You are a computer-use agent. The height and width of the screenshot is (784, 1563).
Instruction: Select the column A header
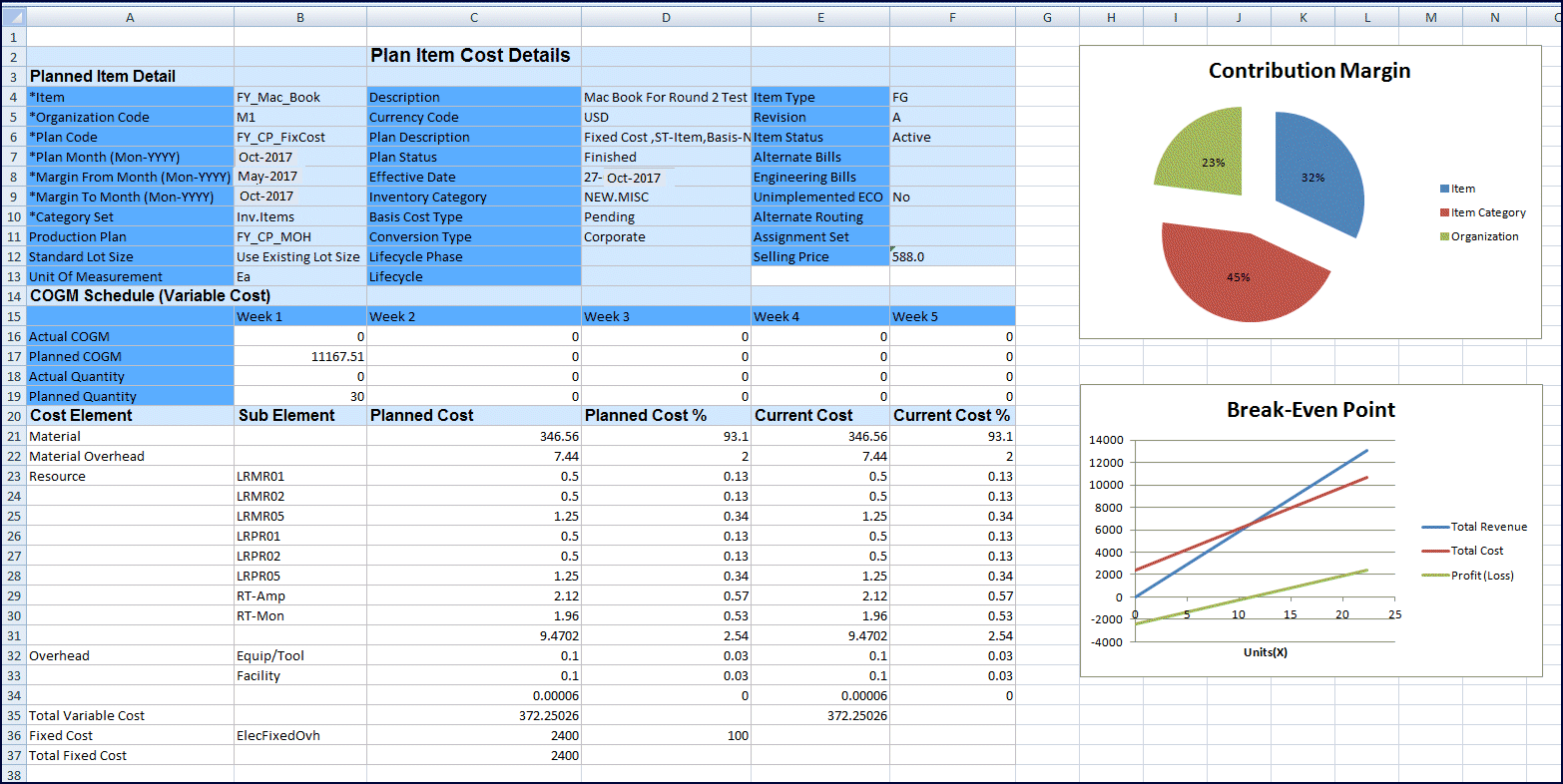click(130, 17)
